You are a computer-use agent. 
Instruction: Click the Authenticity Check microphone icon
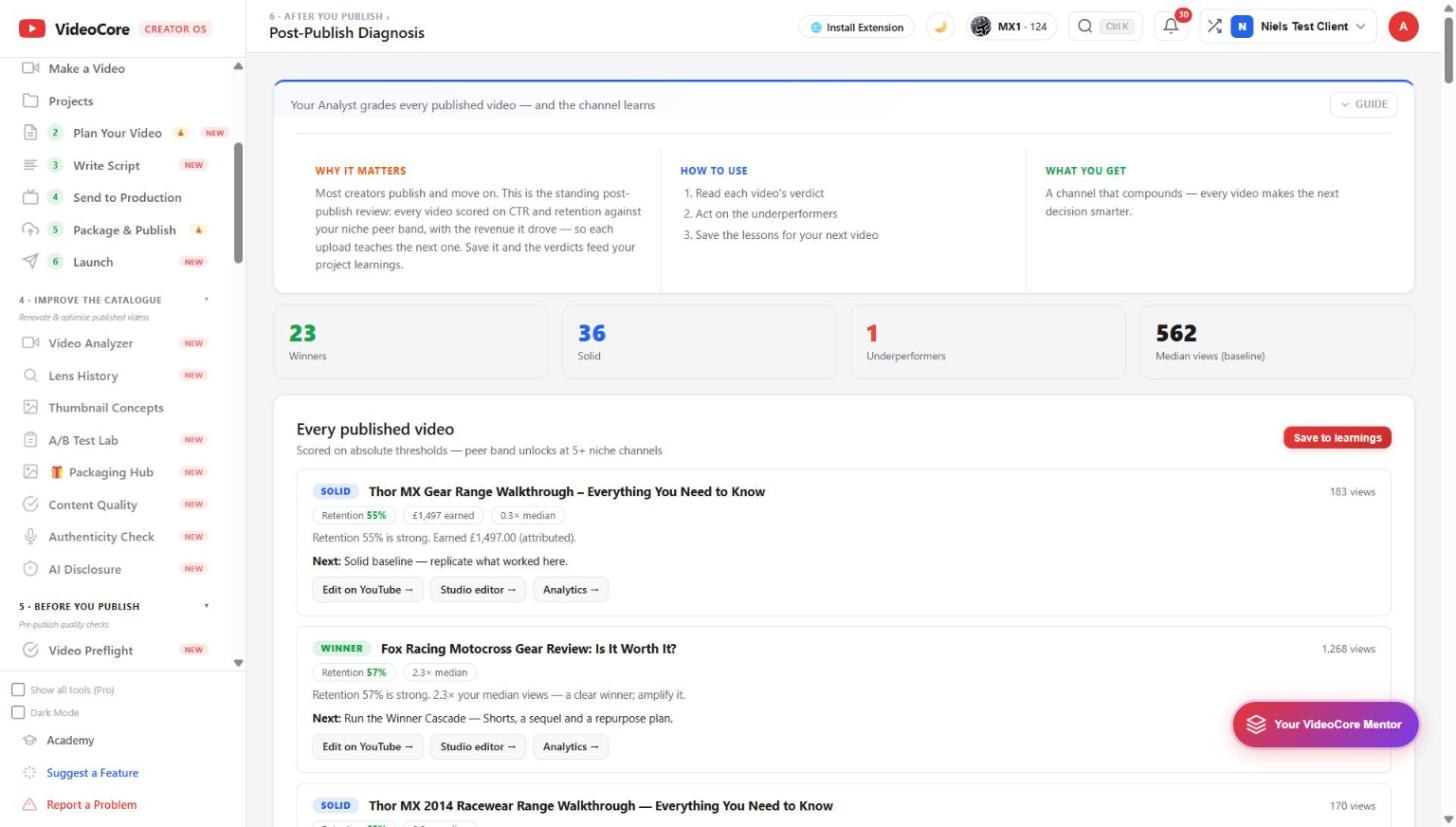(x=31, y=537)
